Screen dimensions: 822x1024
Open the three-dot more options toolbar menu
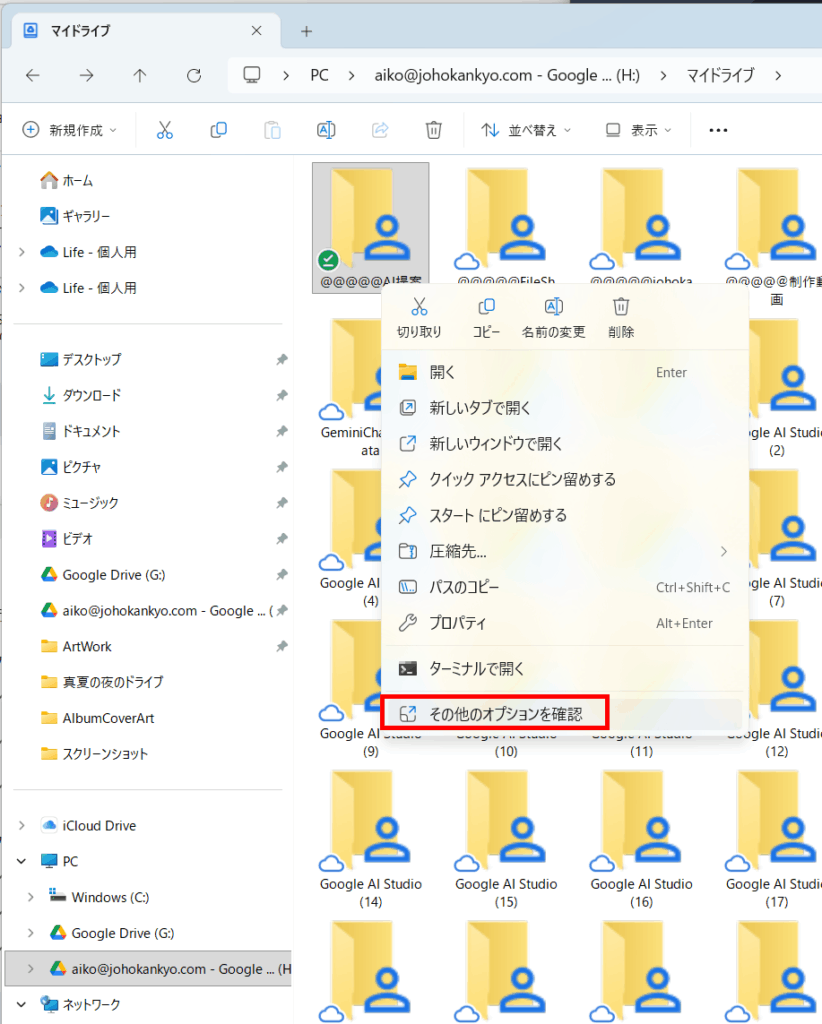718,130
